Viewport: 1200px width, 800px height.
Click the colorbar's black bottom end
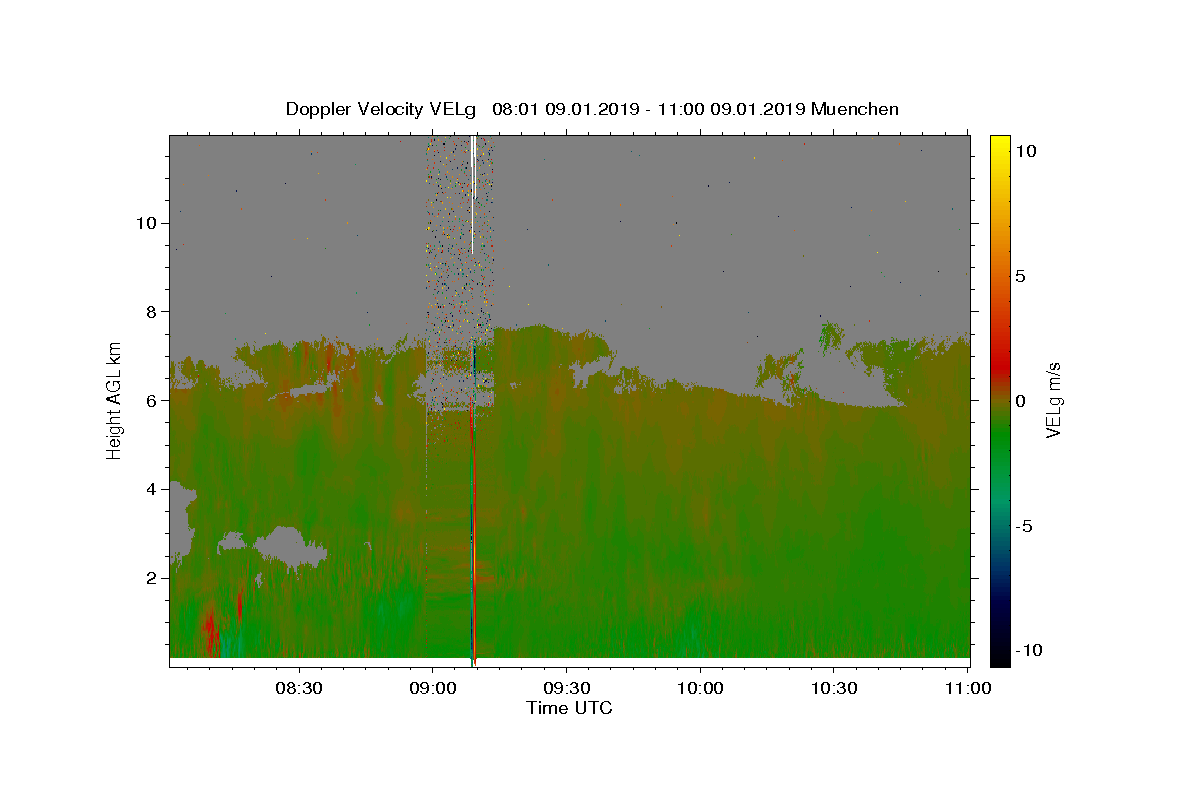click(1000, 658)
